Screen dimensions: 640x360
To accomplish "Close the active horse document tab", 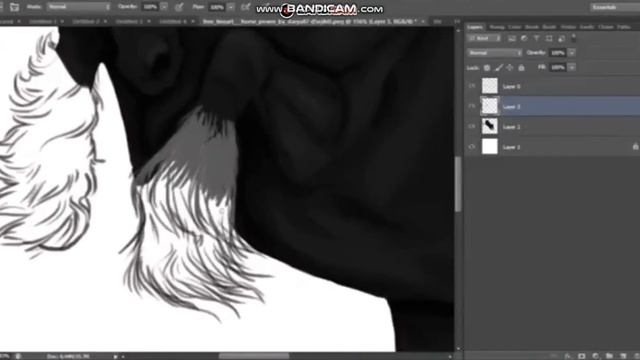I will point(423,21).
